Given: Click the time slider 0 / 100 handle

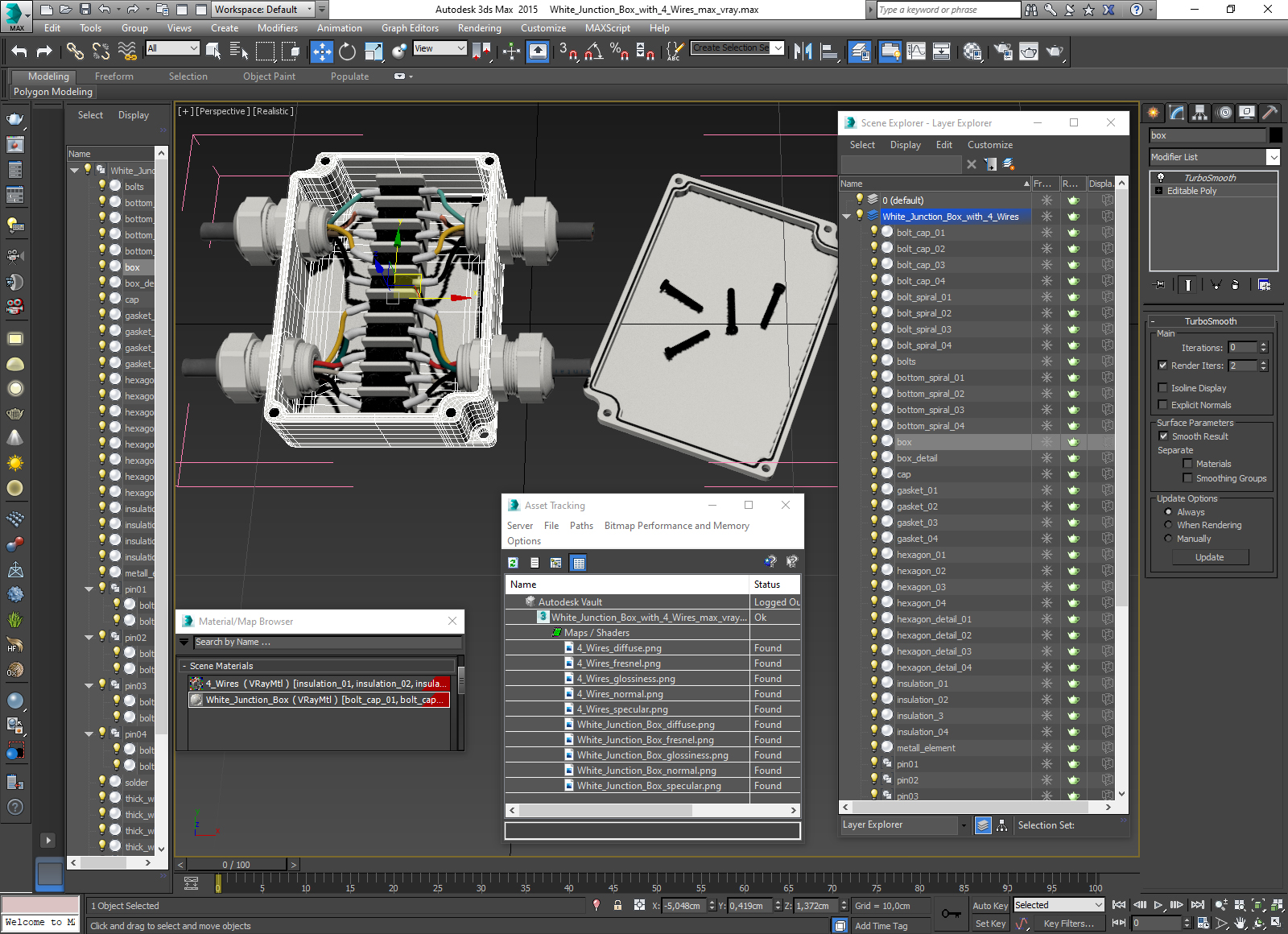Looking at the screenshot, I should (x=236, y=865).
